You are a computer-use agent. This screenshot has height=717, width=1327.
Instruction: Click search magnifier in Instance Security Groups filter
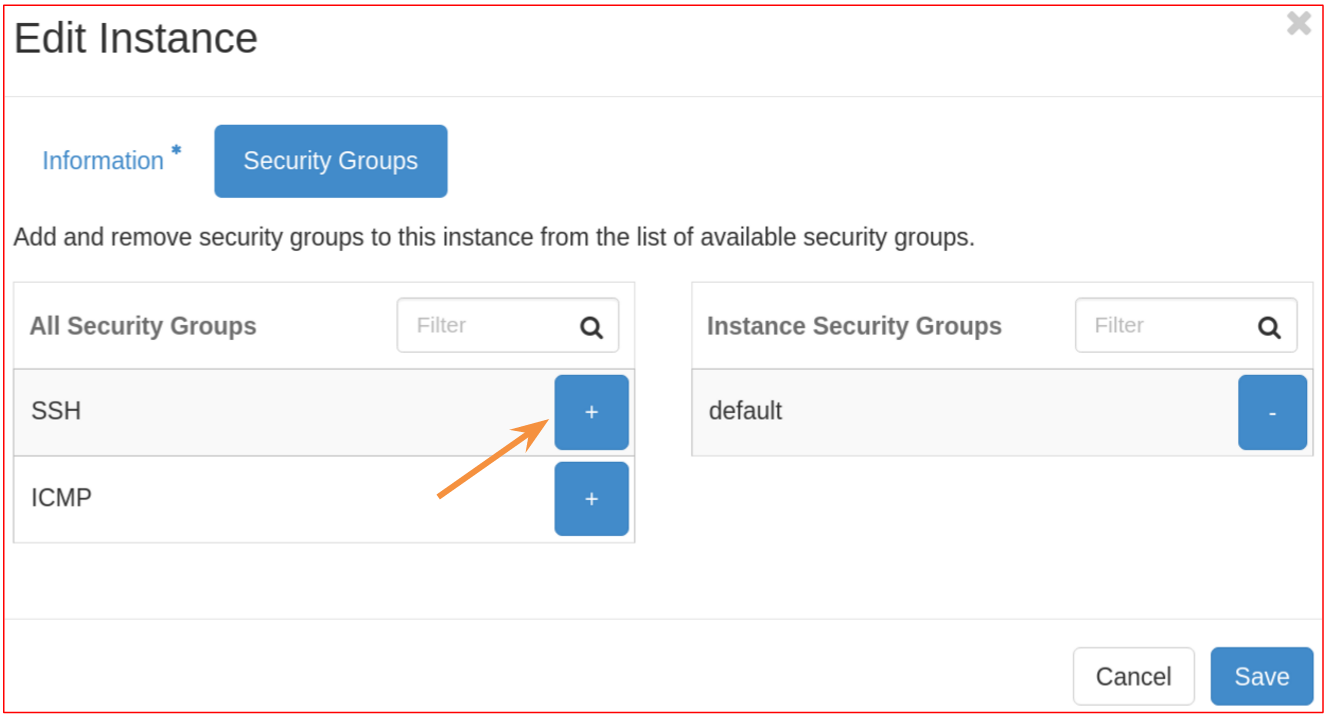click(1269, 327)
